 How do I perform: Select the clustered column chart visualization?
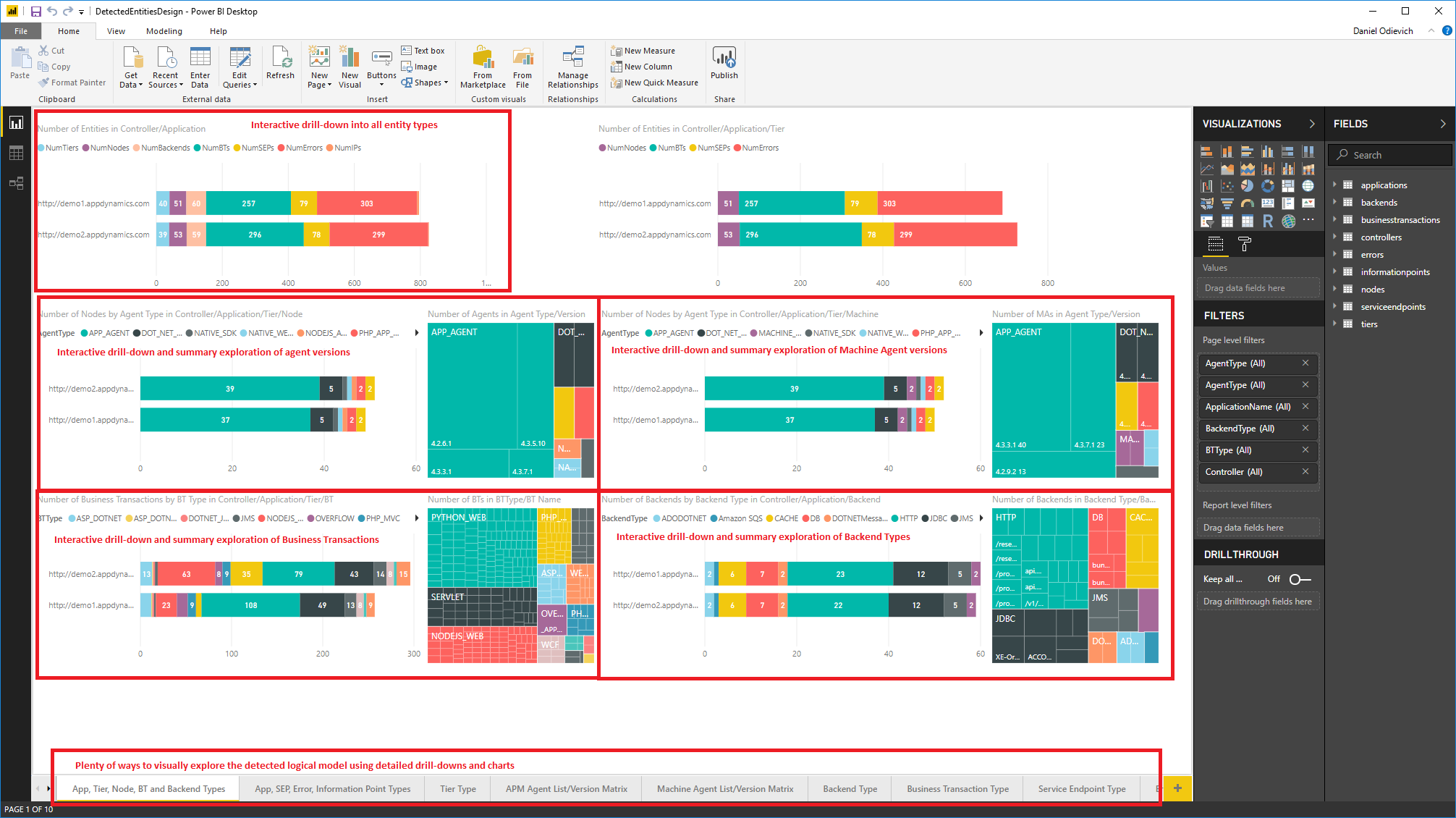tap(1267, 151)
